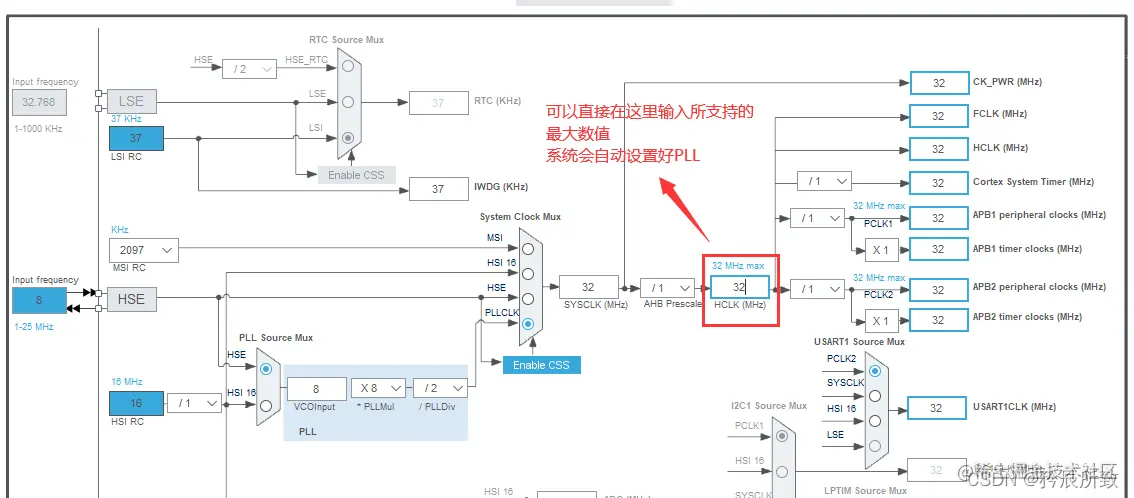Click the grey Enable CSS under RTC Mux
The image size is (1134, 498).
coord(356,175)
